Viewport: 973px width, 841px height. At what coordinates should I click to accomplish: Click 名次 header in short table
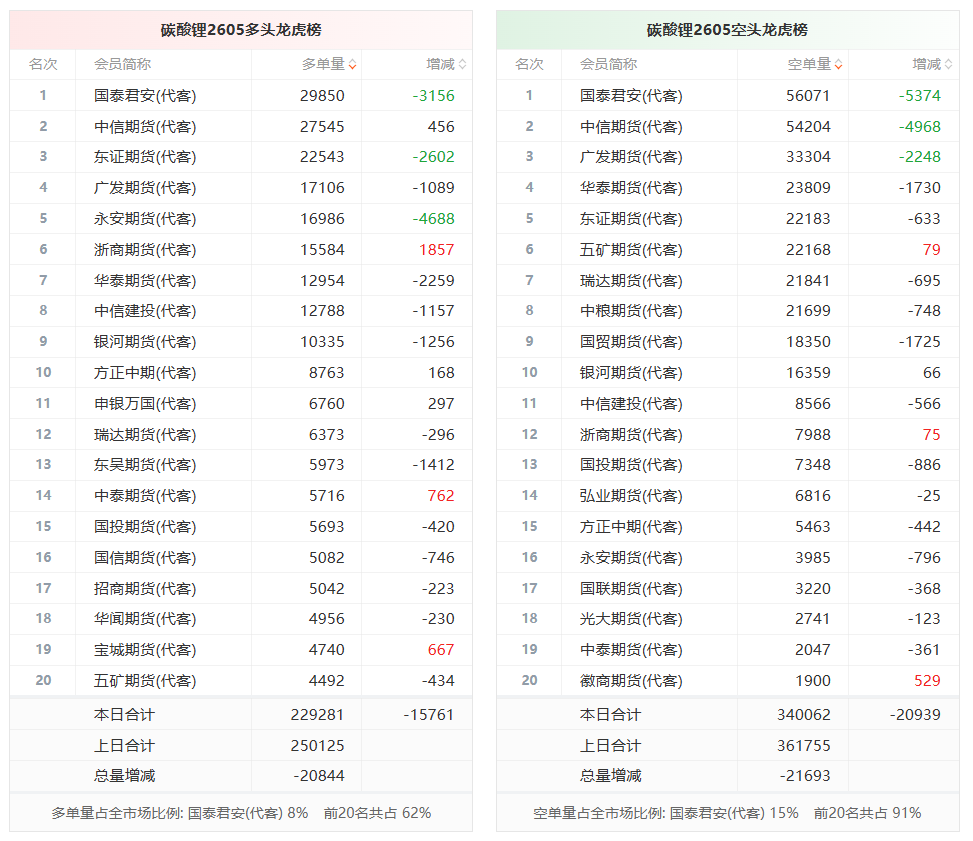click(x=529, y=64)
